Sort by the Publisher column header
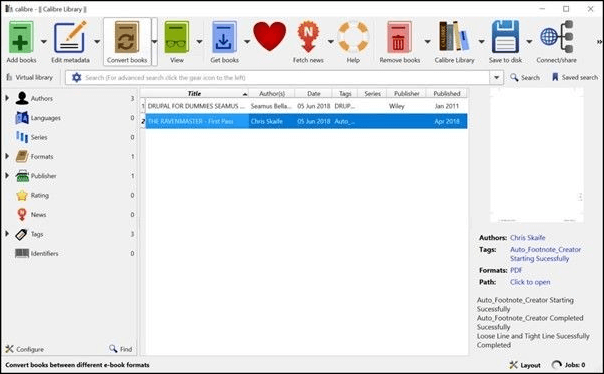 click(406, 93)
